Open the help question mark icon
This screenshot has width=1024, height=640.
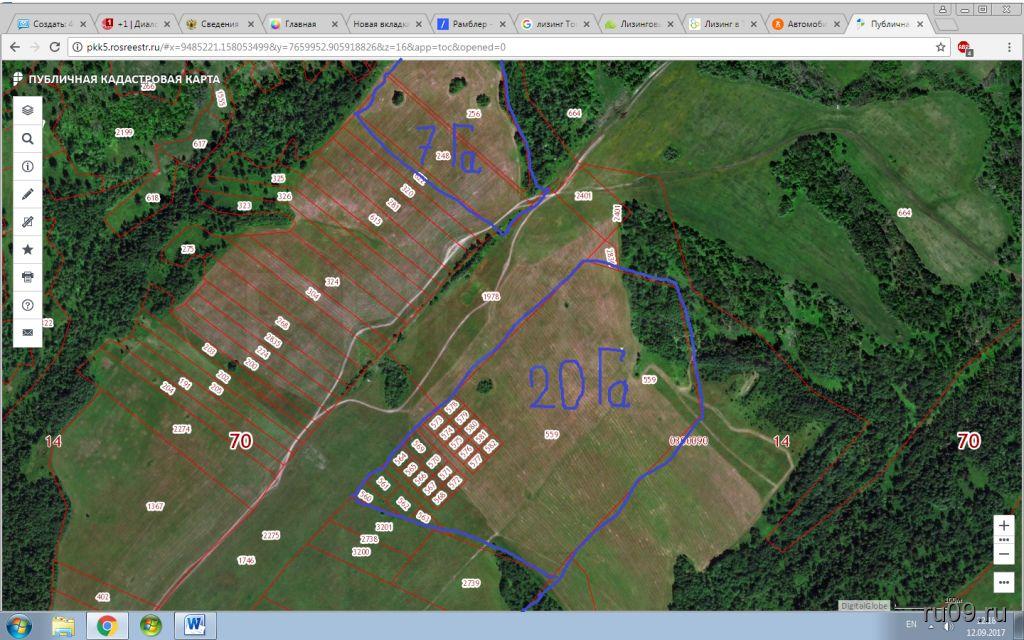click(27, 304)
